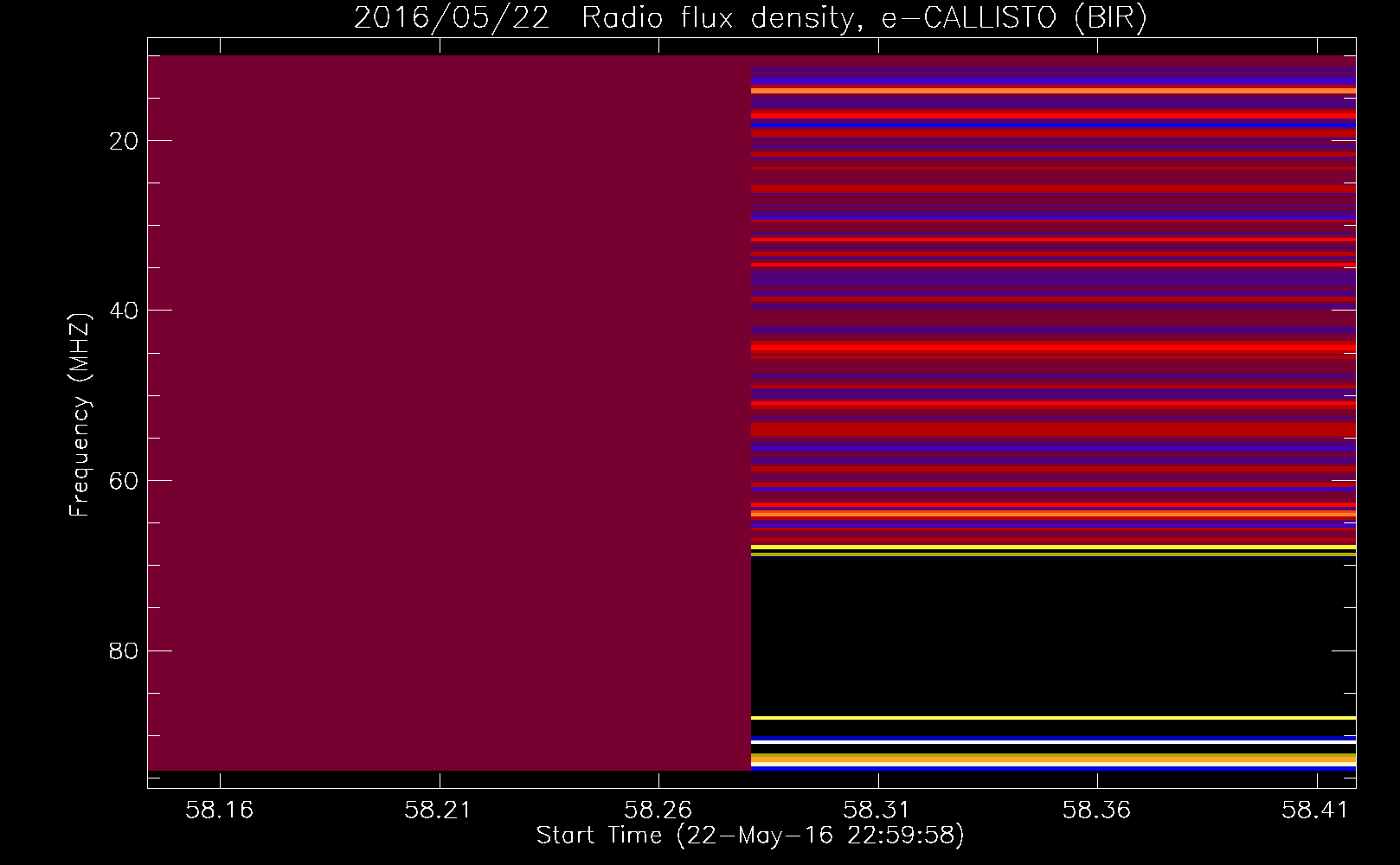
Task: Click the black band between 70 and 87 MHz
Action: point(1053,636)
